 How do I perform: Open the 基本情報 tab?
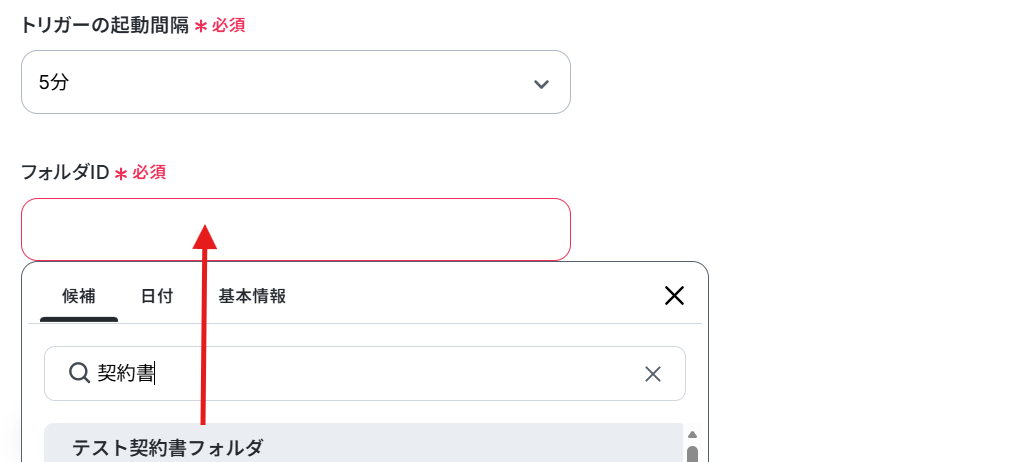point(252,296)
